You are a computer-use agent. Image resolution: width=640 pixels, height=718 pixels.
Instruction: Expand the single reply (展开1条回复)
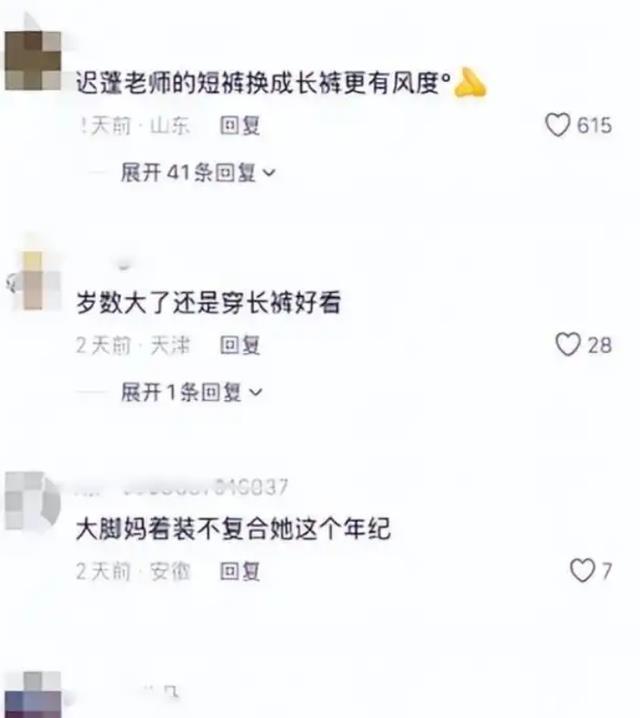(191, 392)
